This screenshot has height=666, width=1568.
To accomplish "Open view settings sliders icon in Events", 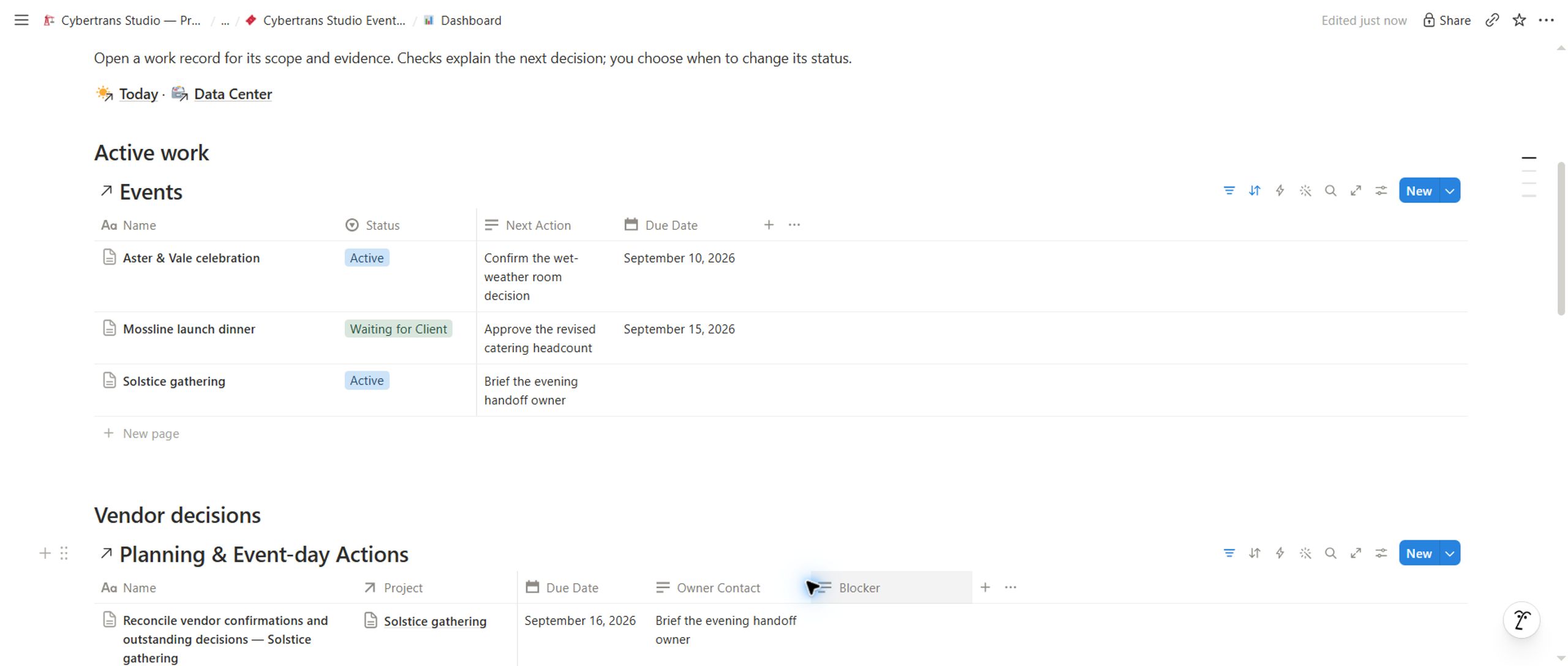I will 1381,191.
